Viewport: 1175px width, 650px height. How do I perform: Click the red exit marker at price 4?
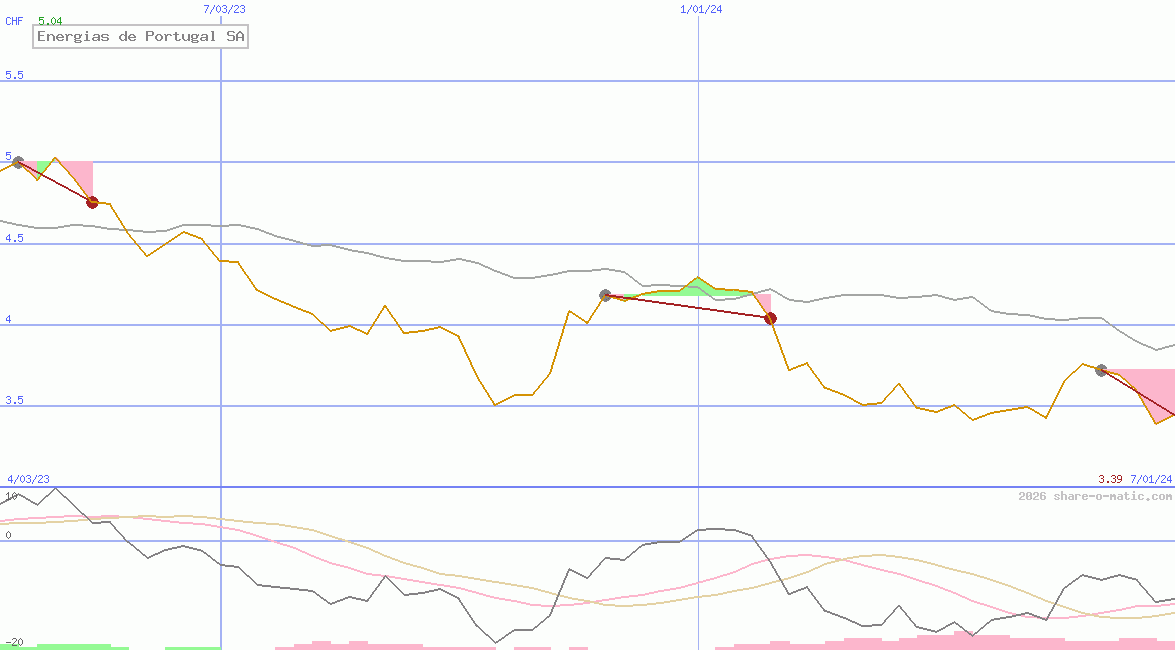click(770, 318)
